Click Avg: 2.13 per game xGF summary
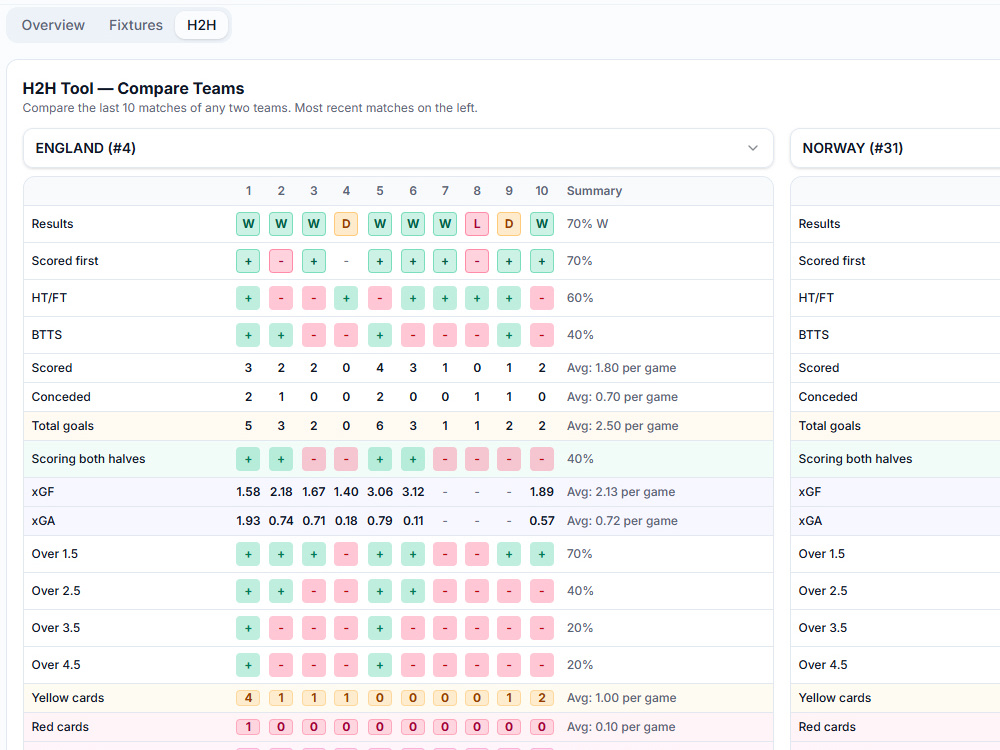 click(x=621, y=492)
